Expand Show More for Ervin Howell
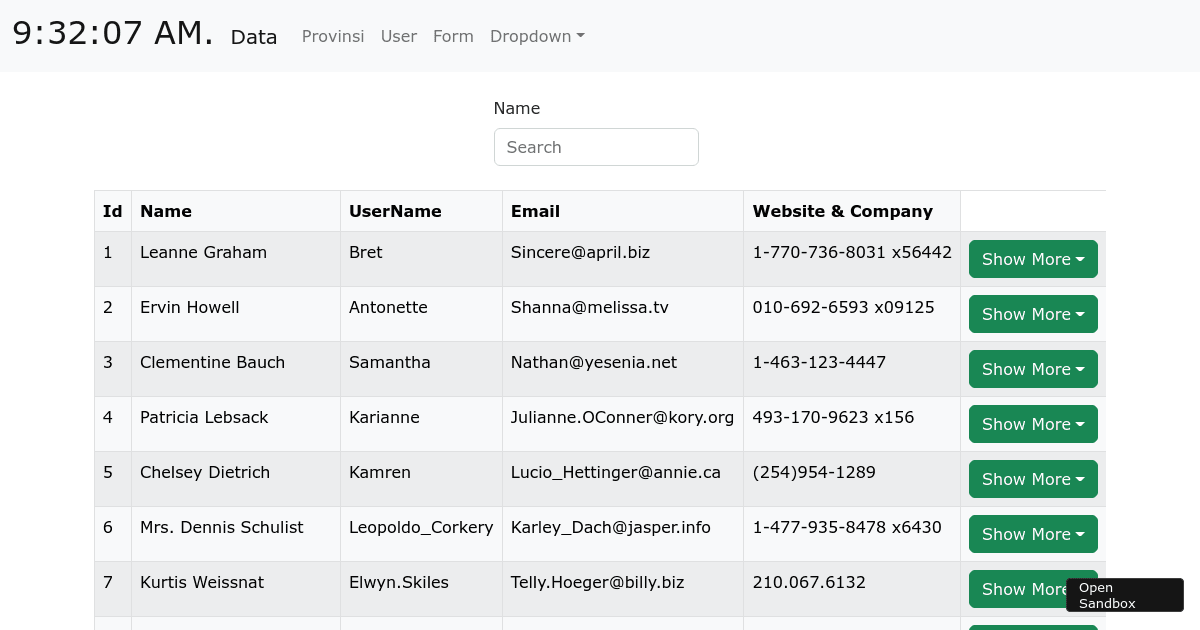The width and height of the screenshot is (1200, 630). click(1032, 314)
